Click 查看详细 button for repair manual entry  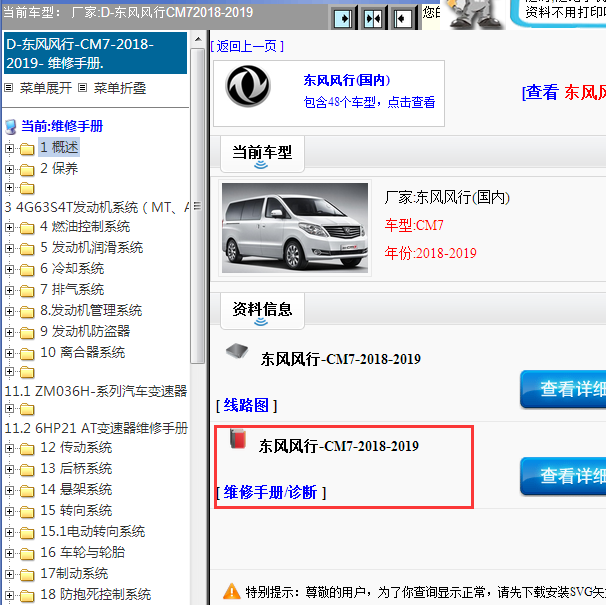point(563,476)
